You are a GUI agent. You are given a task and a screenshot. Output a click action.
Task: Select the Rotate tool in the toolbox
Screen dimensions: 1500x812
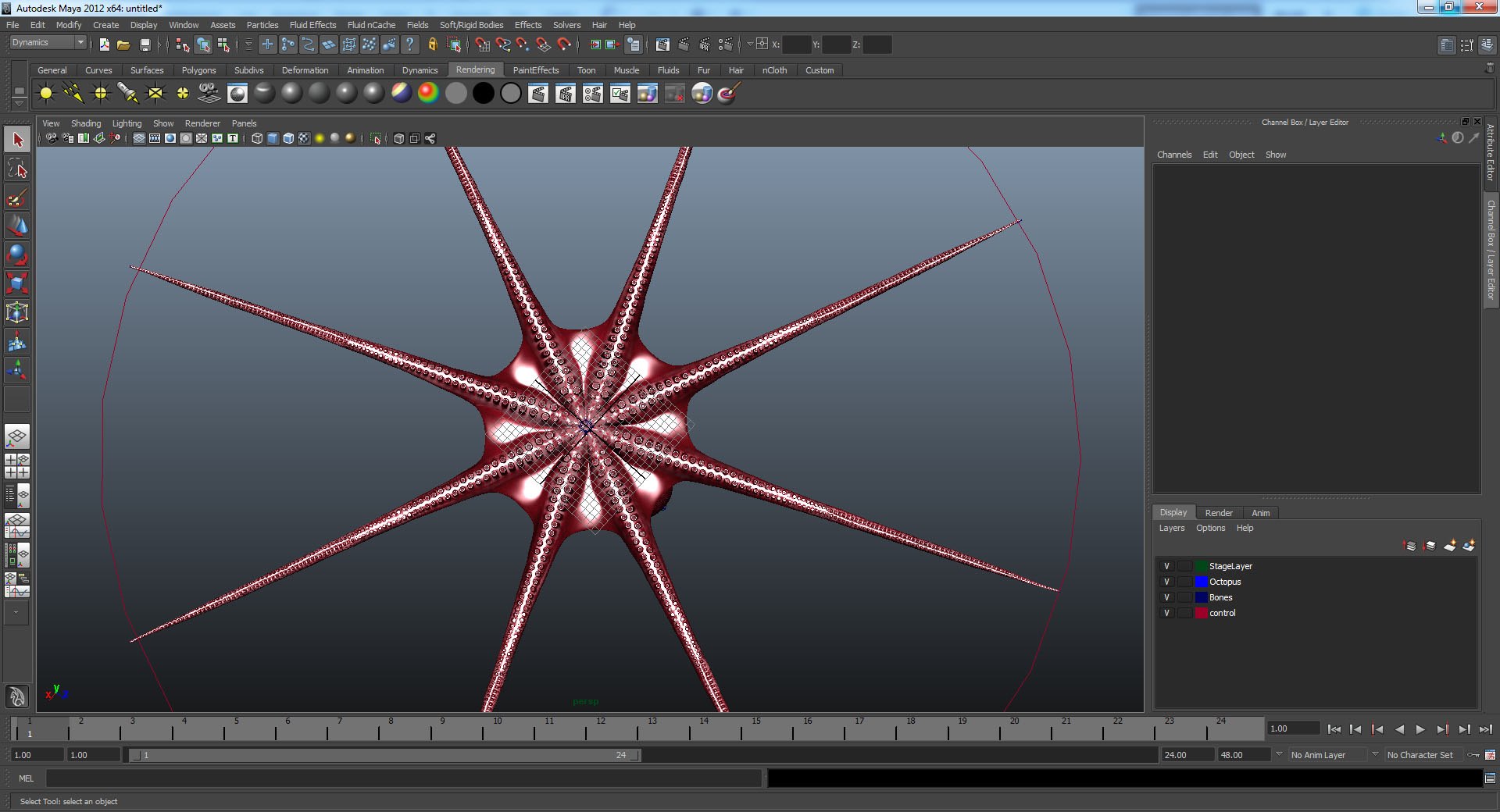(x=17, y=255)
